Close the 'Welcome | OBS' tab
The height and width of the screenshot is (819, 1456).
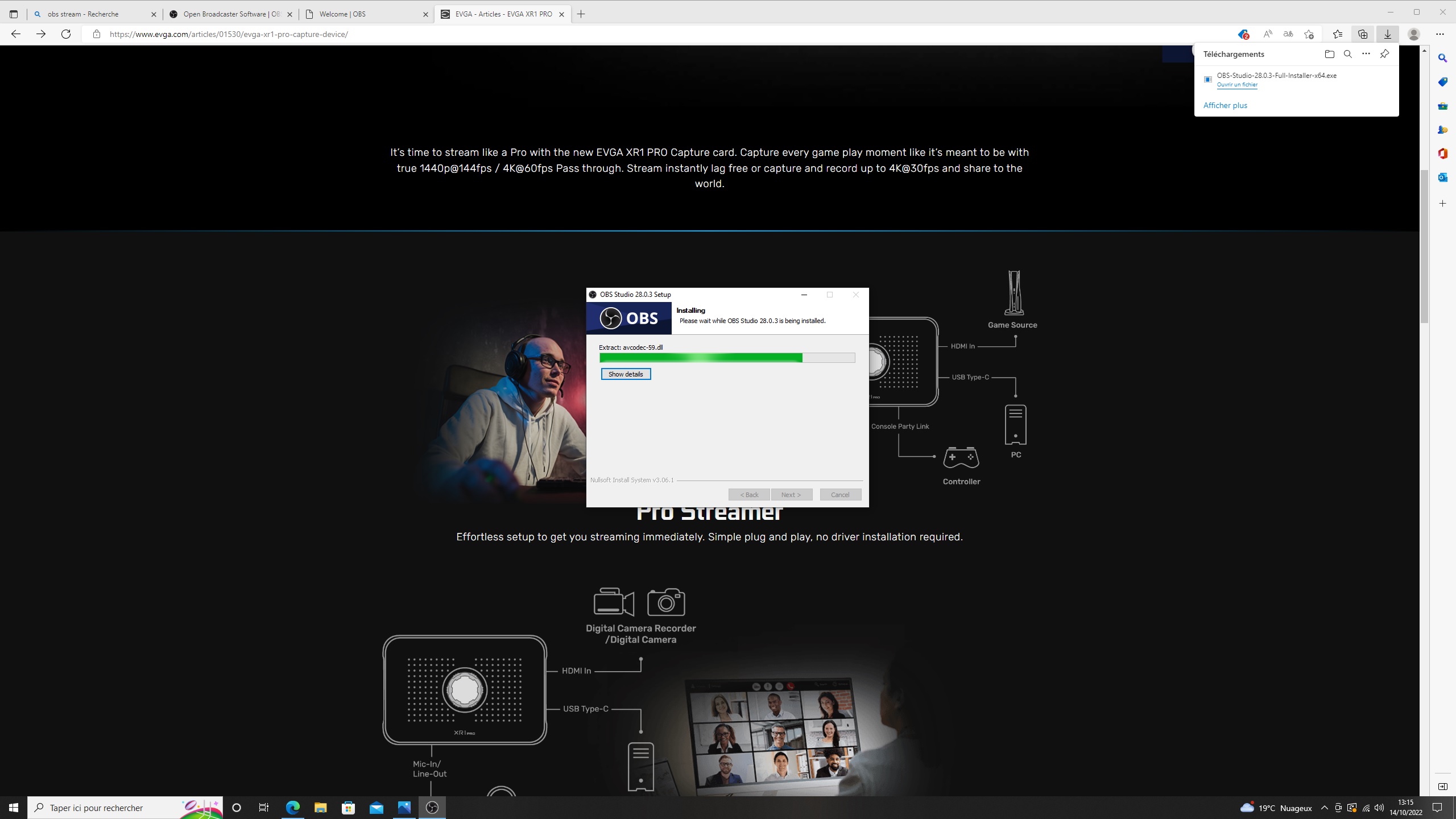point(425,14)
